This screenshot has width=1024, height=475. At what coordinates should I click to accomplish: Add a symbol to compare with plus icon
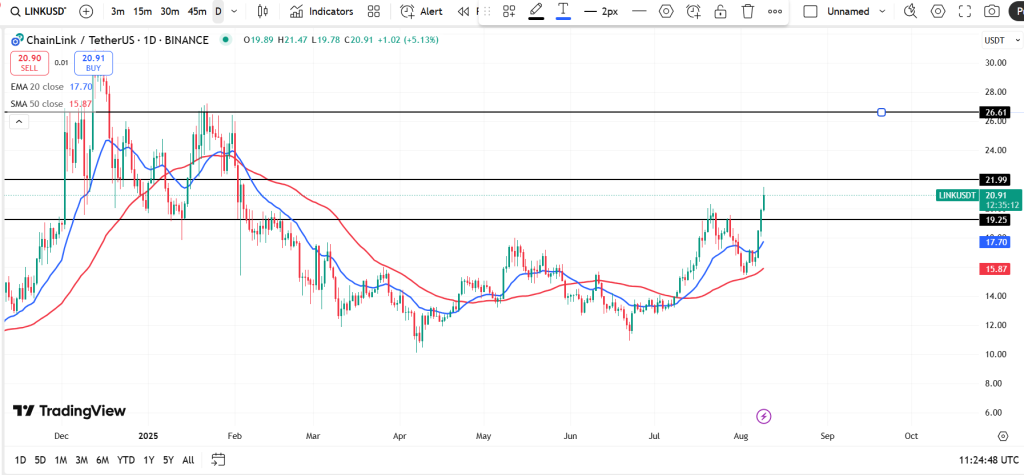tap(86, 11)
